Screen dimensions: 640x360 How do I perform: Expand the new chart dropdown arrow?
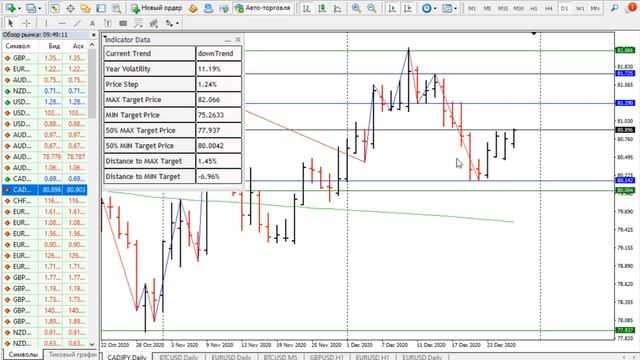pos(19,8)
